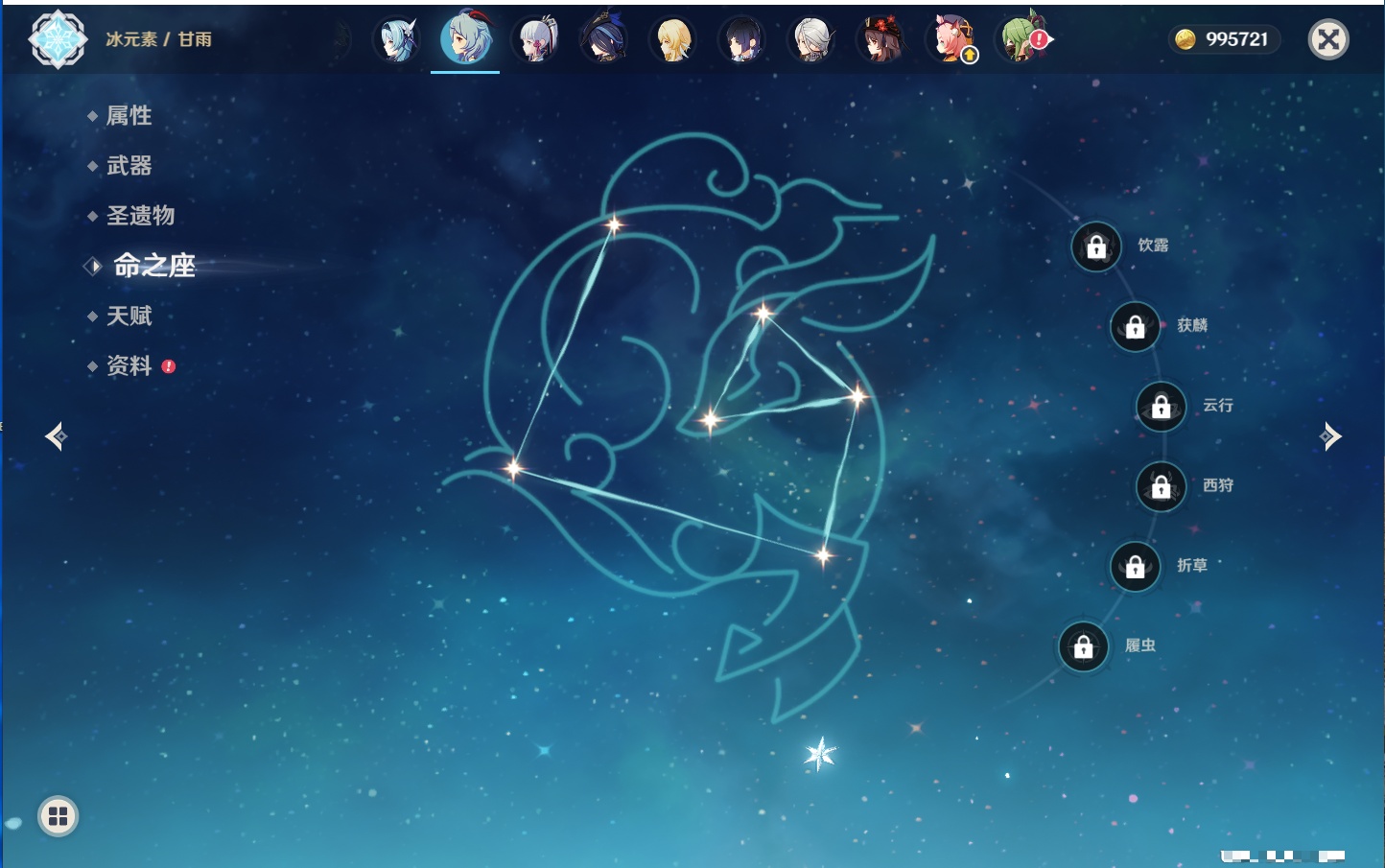
Task: Click the 云行 constellation label
Action: click(x=1218, y=405)
